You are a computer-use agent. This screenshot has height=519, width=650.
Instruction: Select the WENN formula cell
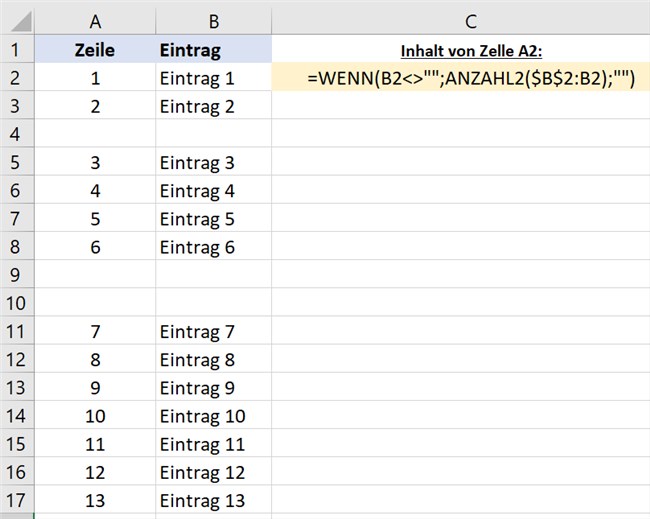[x=461, y=78]
